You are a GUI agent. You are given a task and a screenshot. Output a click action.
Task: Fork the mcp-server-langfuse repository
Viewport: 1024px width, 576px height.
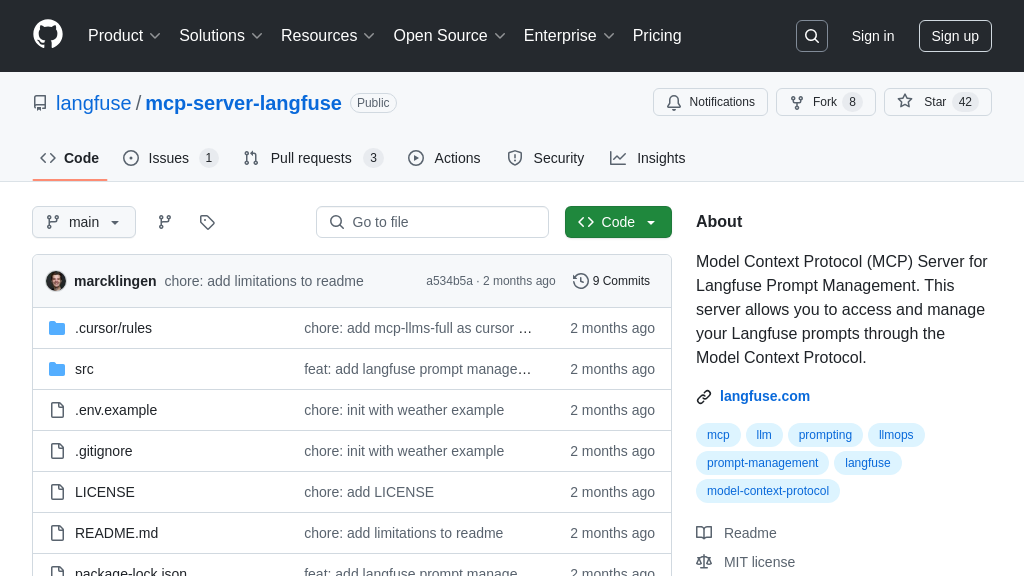(x=825, y=102)
